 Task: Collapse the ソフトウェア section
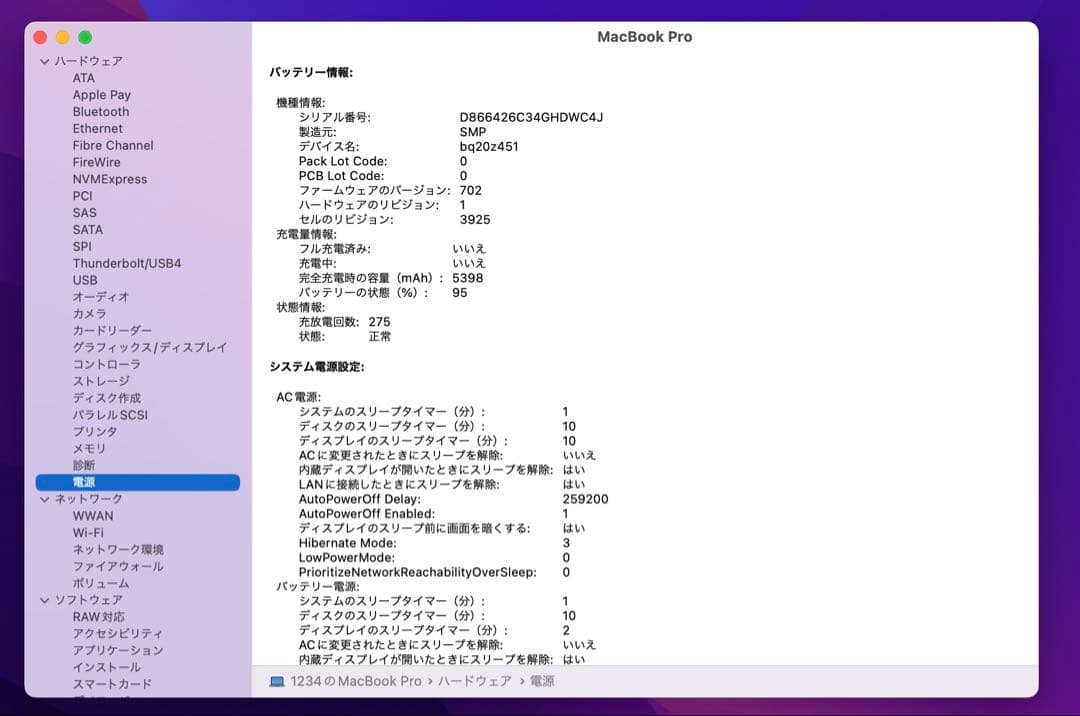(x=44, y=600)
